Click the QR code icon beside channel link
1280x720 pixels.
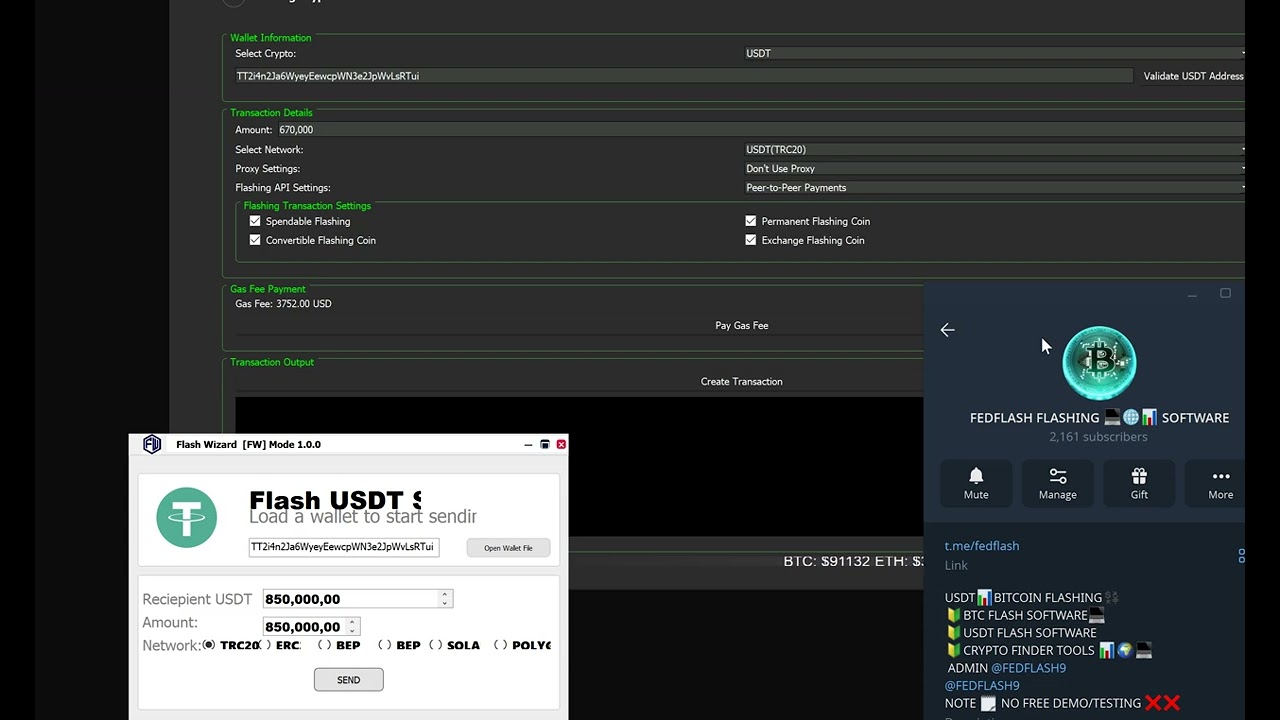click(x=1241, y=555)
